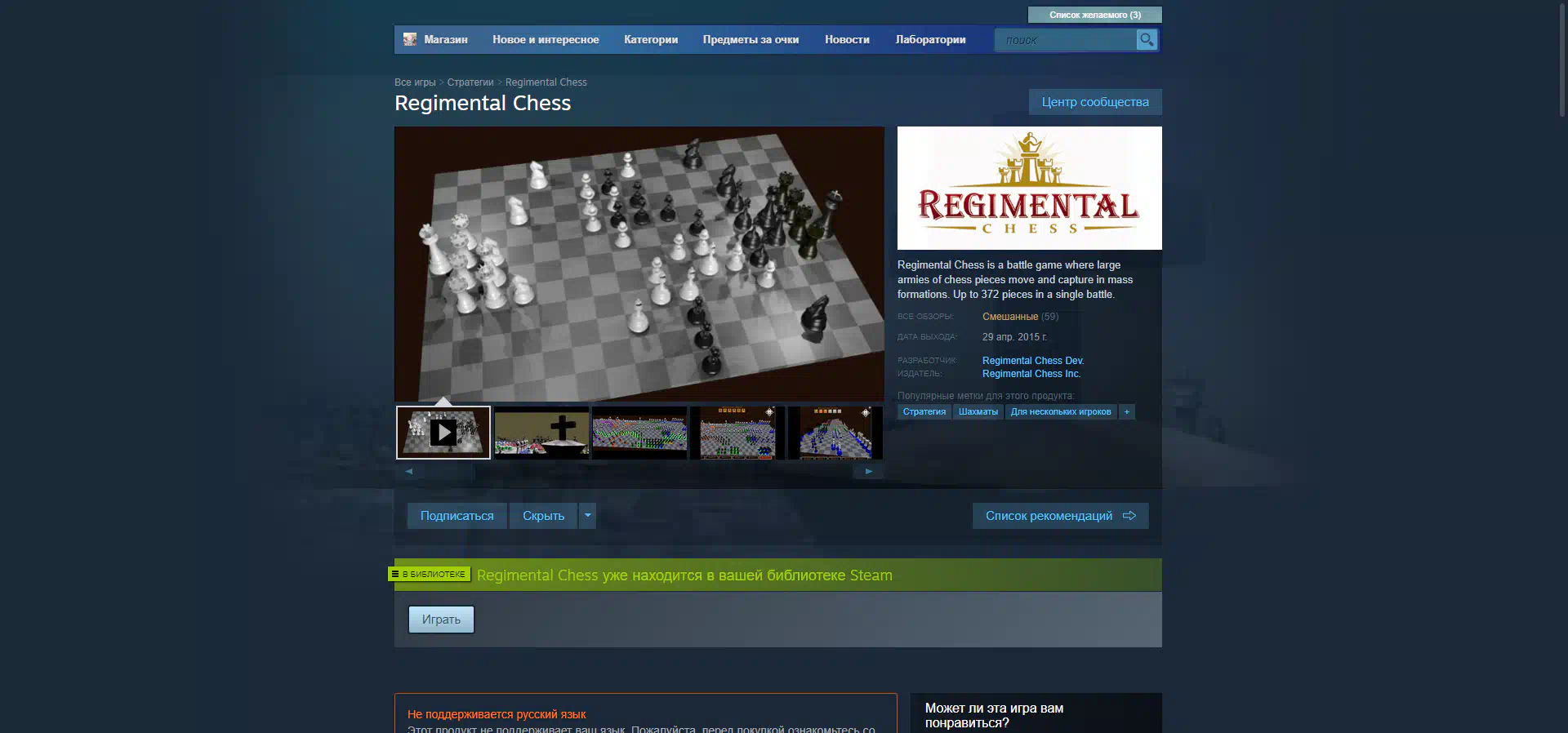This screenshot has height=733, width=1568.
Task: Open Предметы за очки tab
Action: [751, 39]
